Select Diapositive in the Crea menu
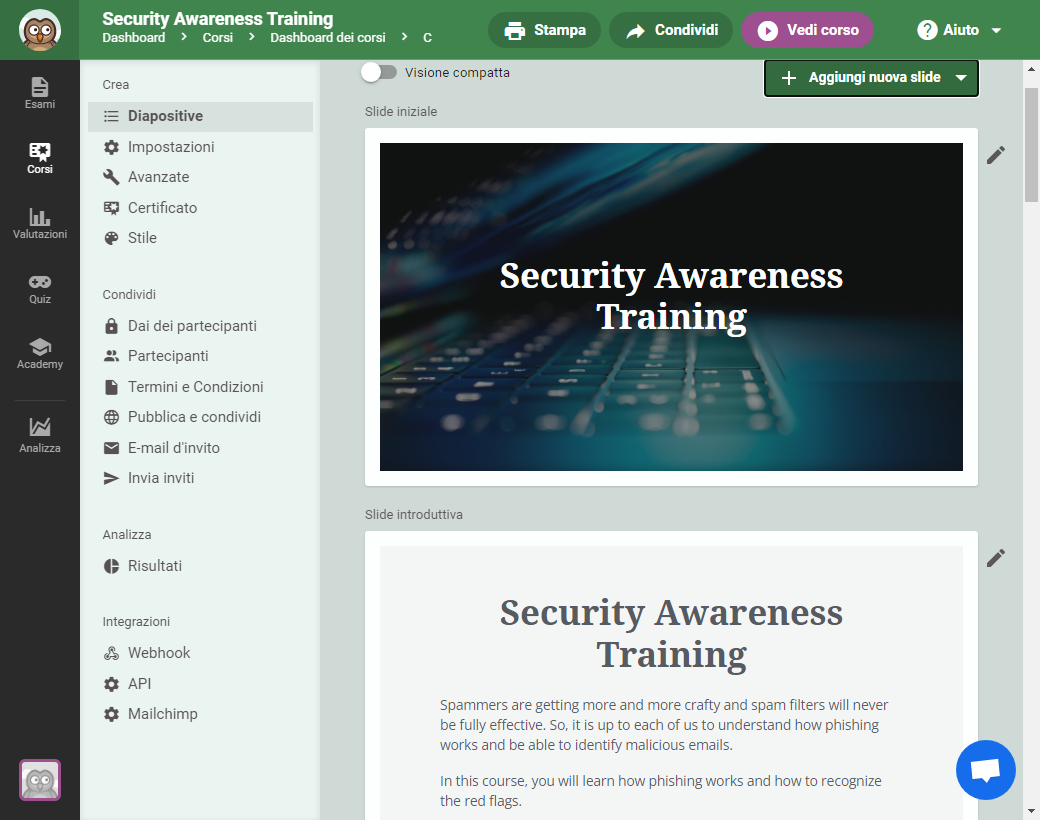1040x820 pixels. tap(200, 116)
